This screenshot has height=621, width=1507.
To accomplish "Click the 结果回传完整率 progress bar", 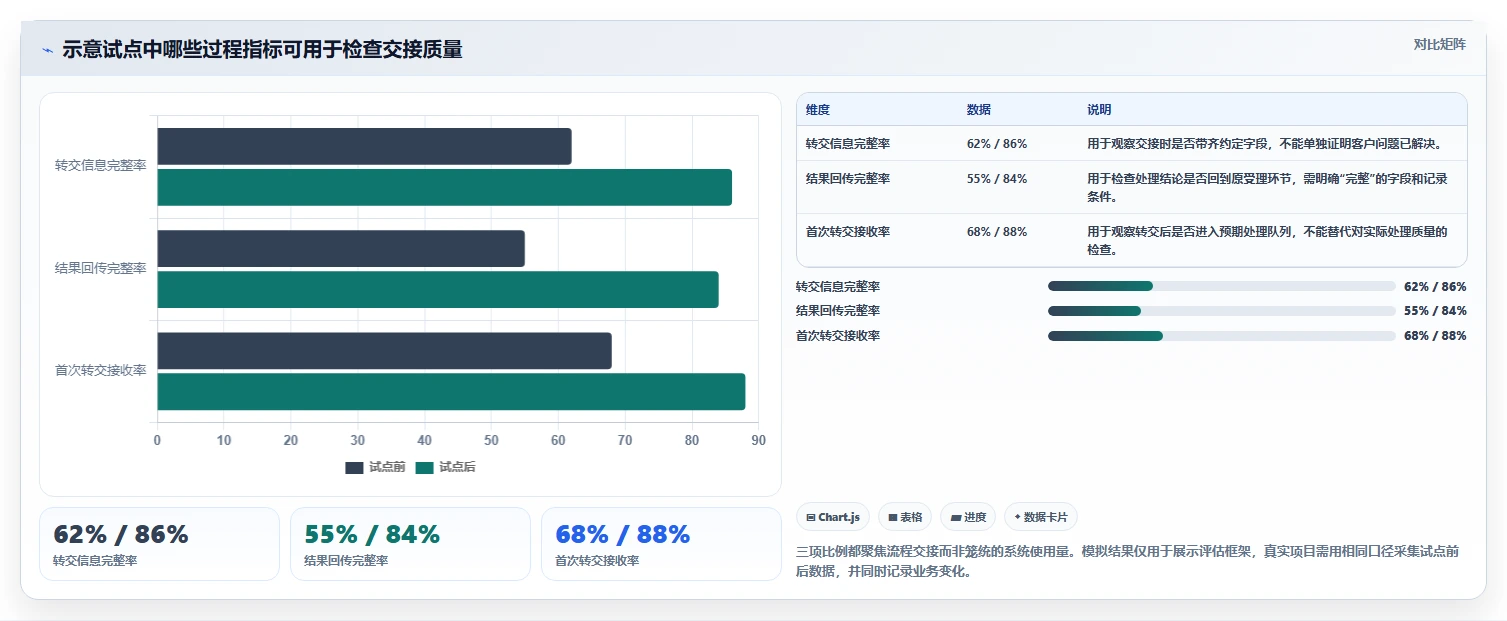I will point(1221,311).
